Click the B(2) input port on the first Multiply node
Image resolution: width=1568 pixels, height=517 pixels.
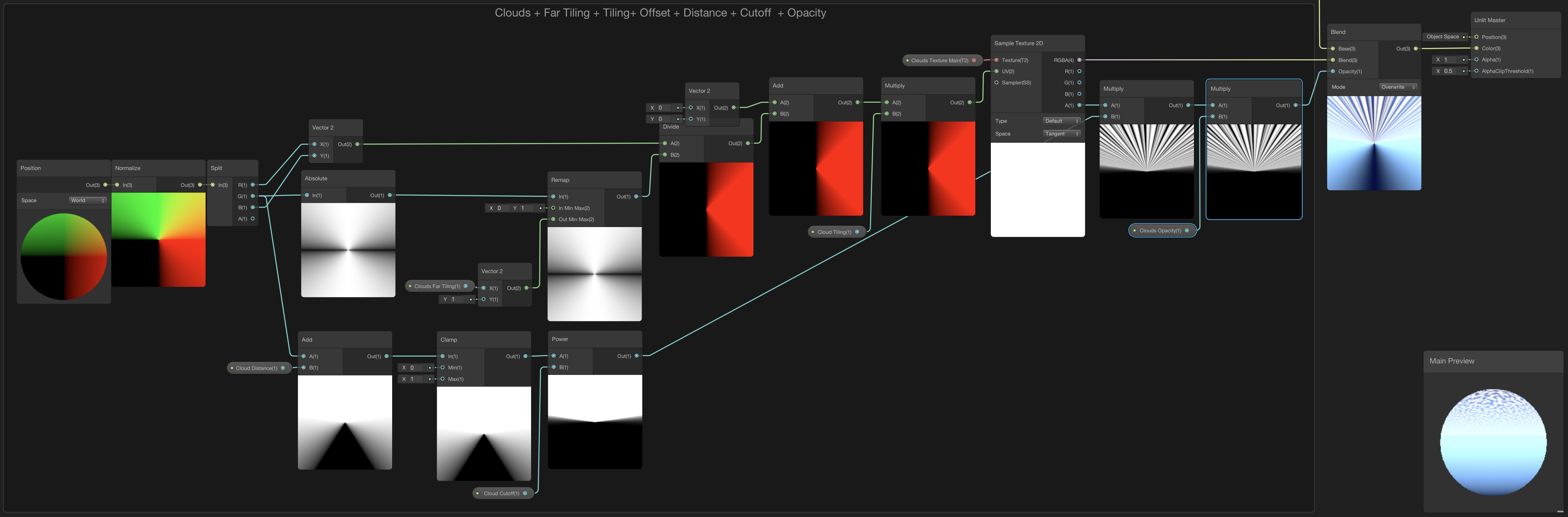pos(887,113)
